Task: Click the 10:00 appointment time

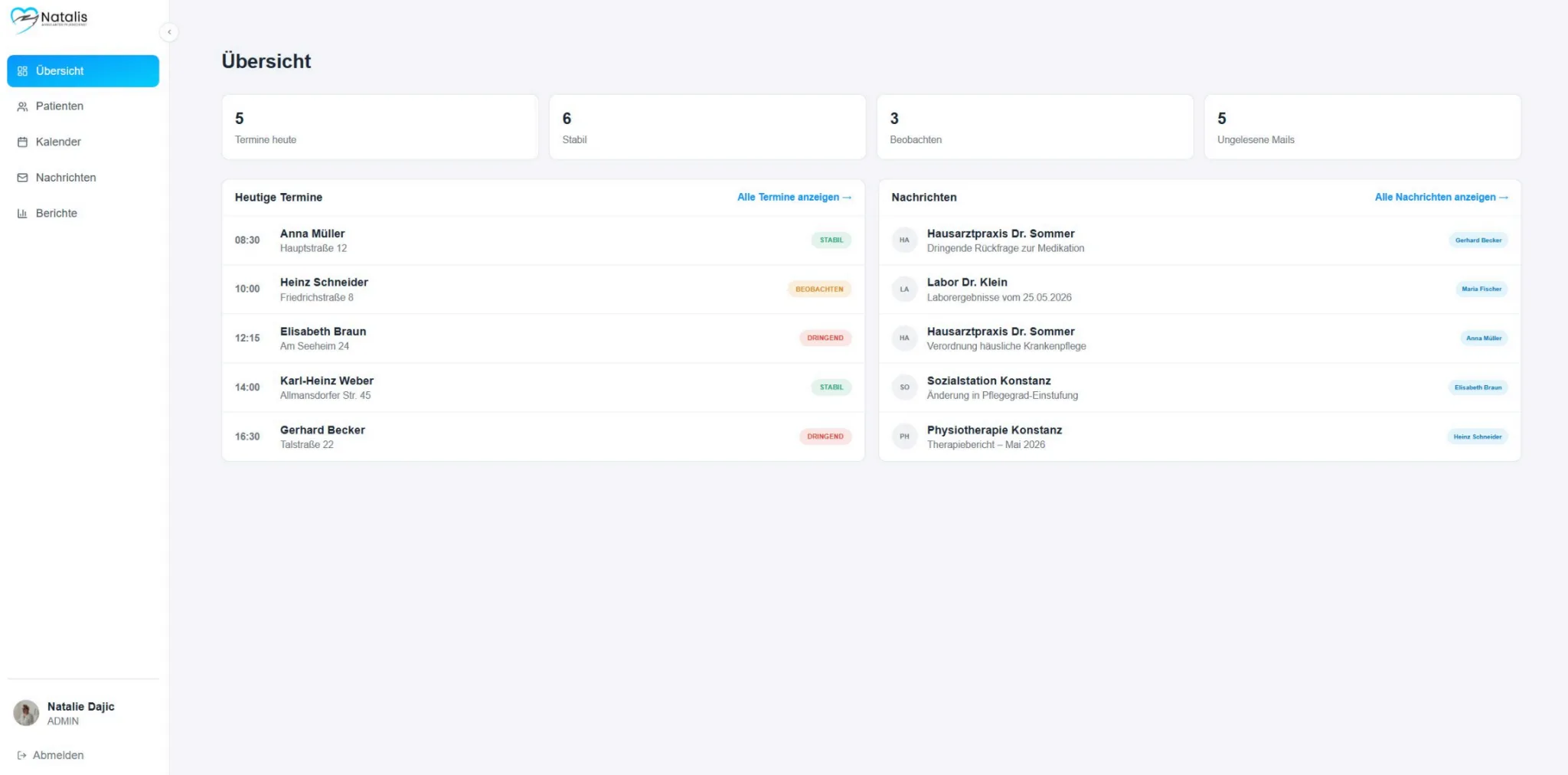Action: [247, 289]
